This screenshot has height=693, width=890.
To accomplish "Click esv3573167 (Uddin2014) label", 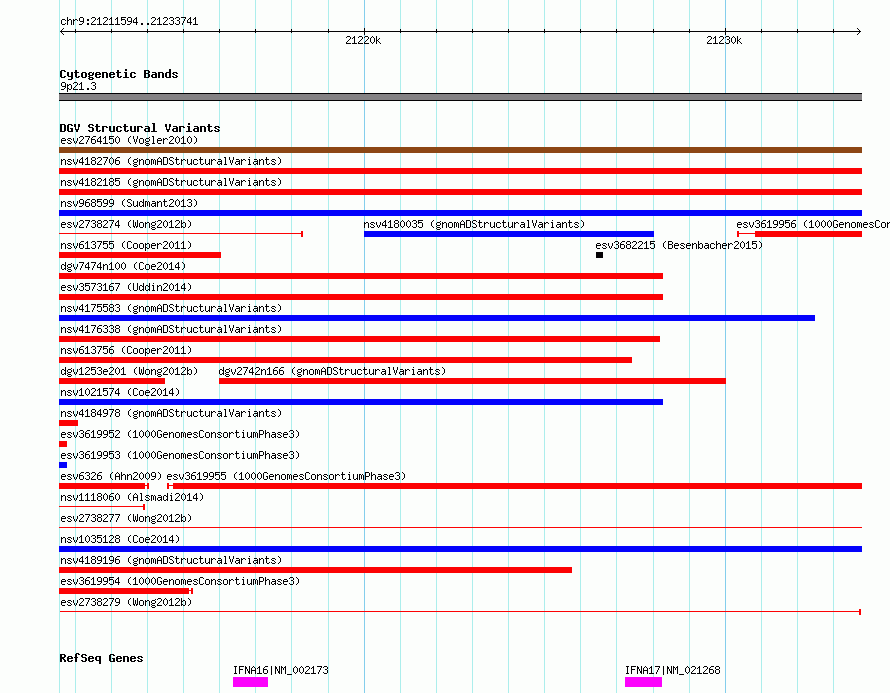I will pos(126,287).
